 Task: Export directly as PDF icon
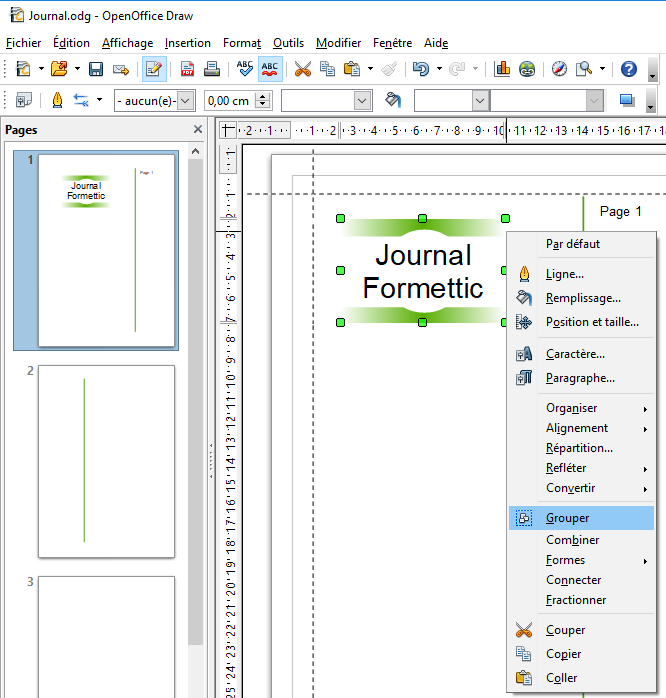(x=187, y=69)
